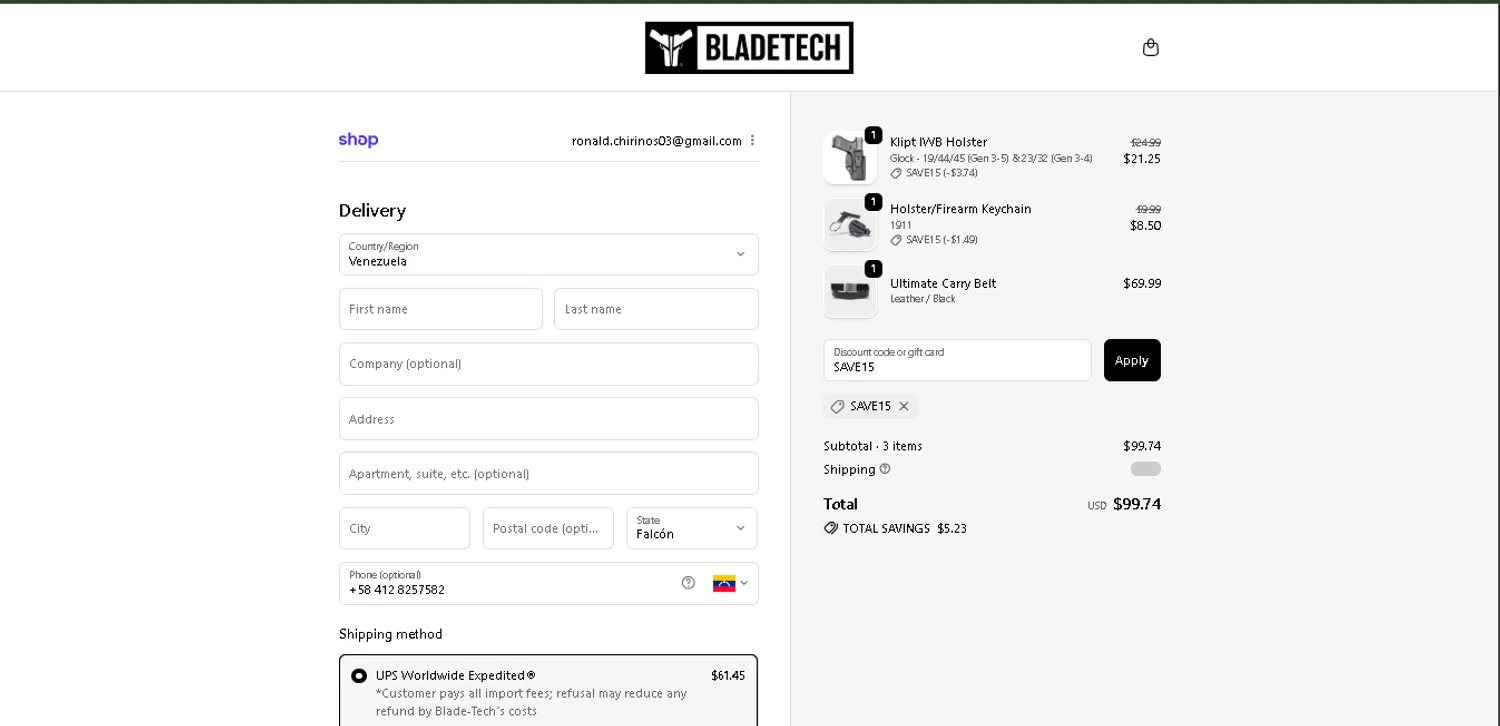Screen dimensions: 1500x726
Task: Click the $69.99 belt price
Action: 1142,283
